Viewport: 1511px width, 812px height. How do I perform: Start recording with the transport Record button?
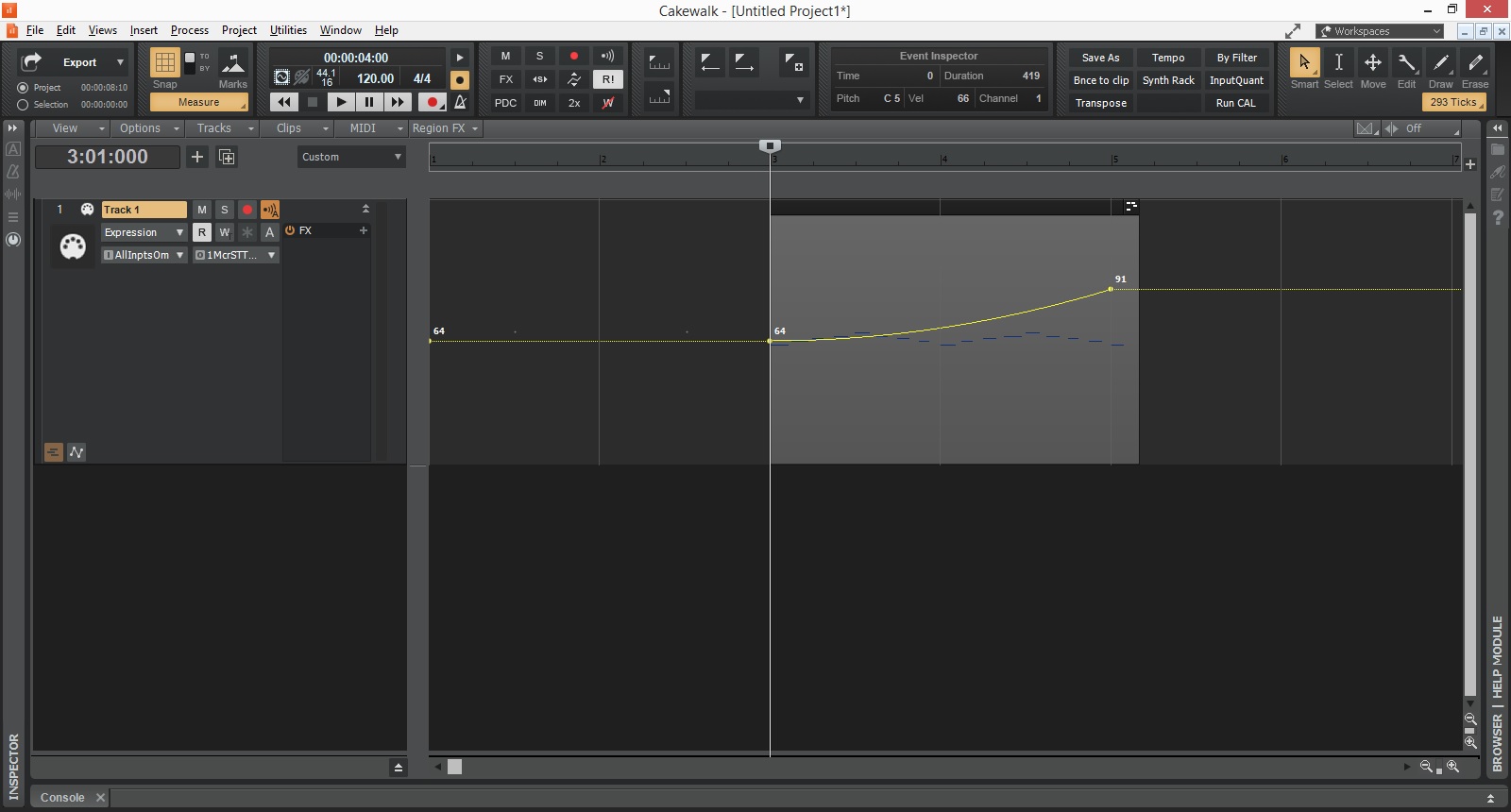pos(432,102)
